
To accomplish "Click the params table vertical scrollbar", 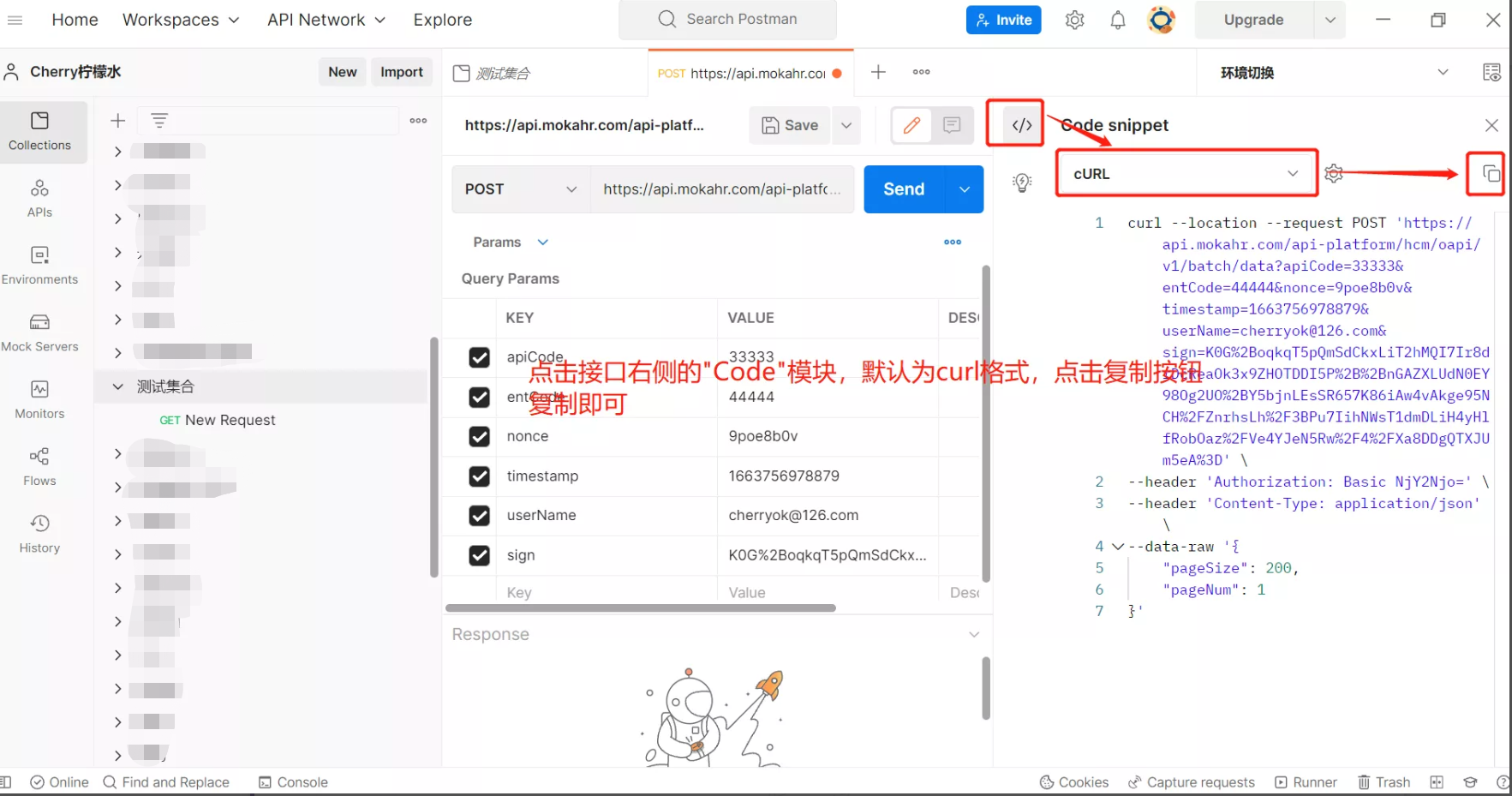I will click(x=986, y=424).
